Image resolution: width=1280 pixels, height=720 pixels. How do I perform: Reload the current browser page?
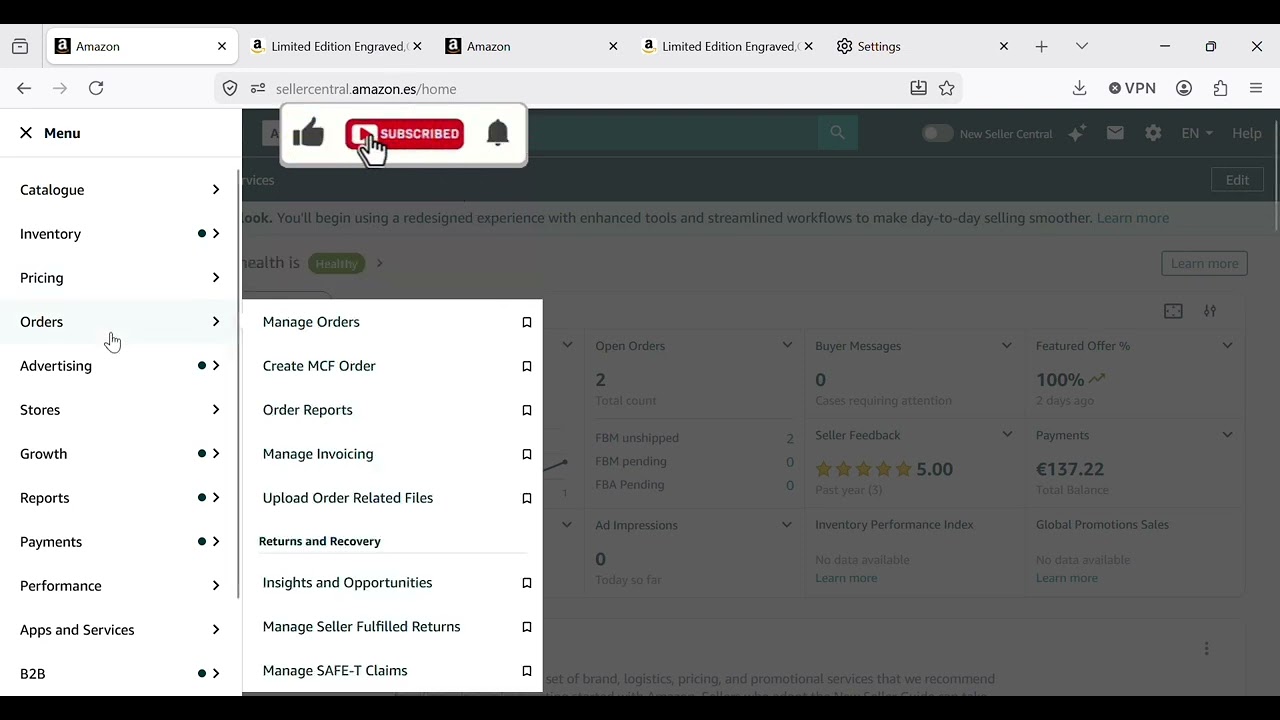pyautogui.click(x=96, y=88)
